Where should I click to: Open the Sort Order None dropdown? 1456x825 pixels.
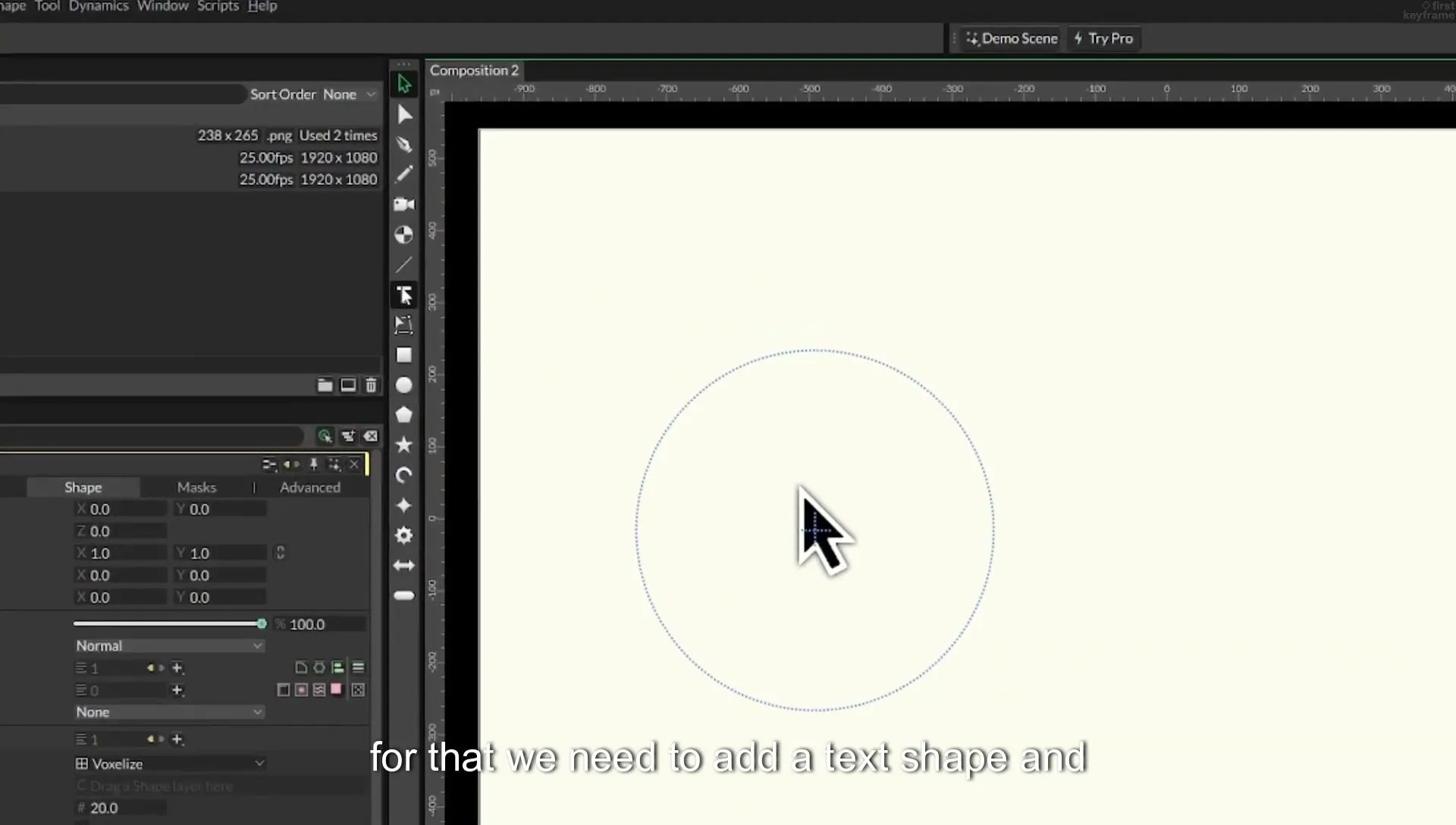[x=313, y=95]
